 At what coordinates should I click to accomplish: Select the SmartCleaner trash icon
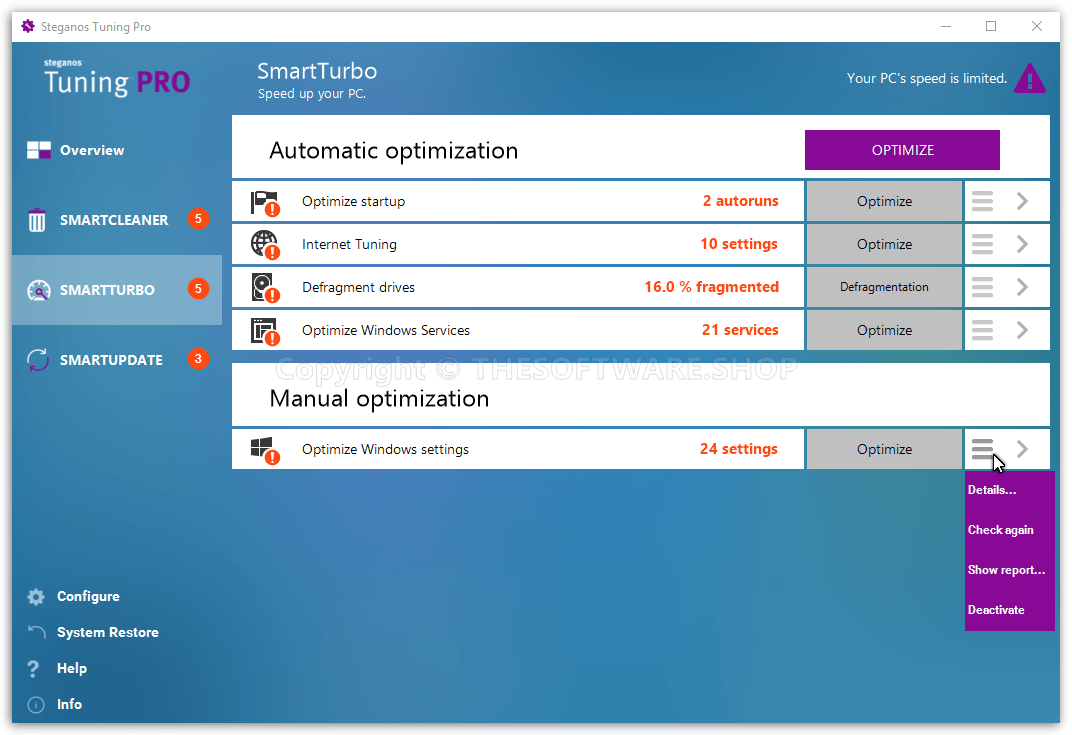point(37,220)
